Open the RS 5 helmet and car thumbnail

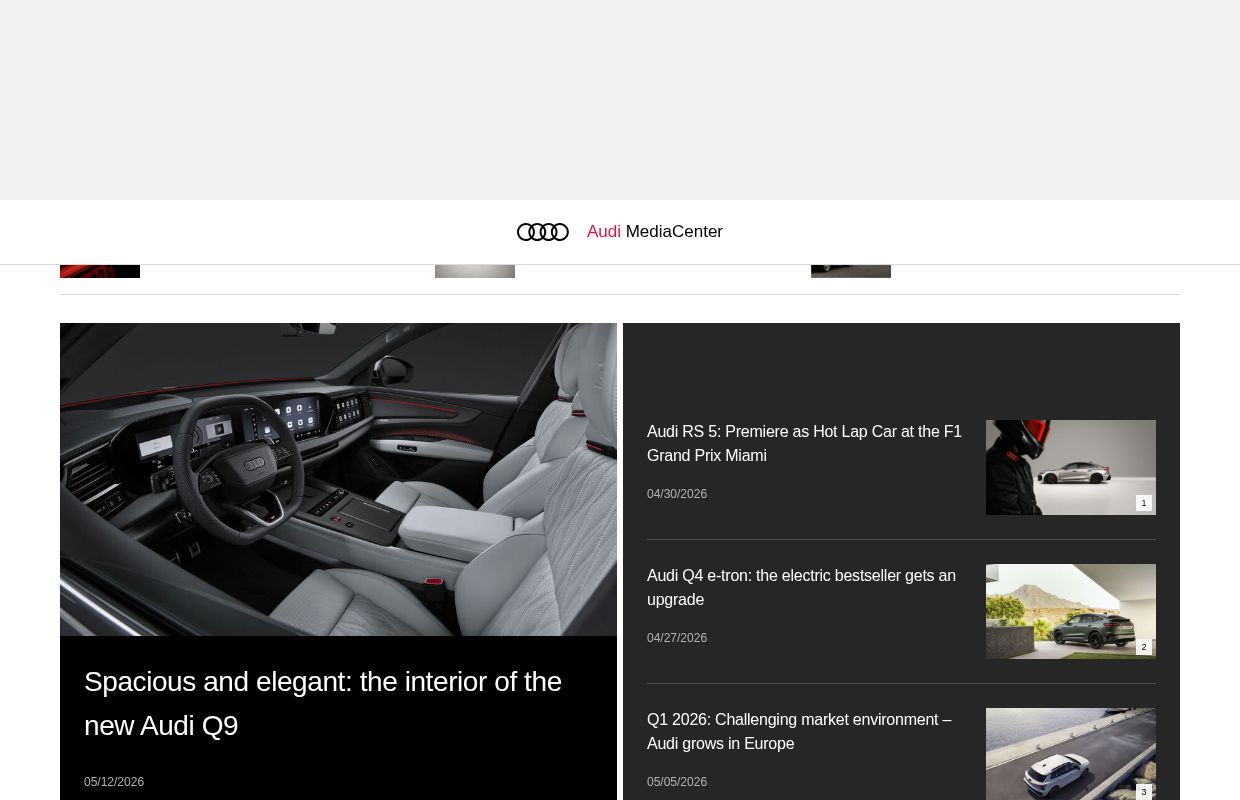1071,467
